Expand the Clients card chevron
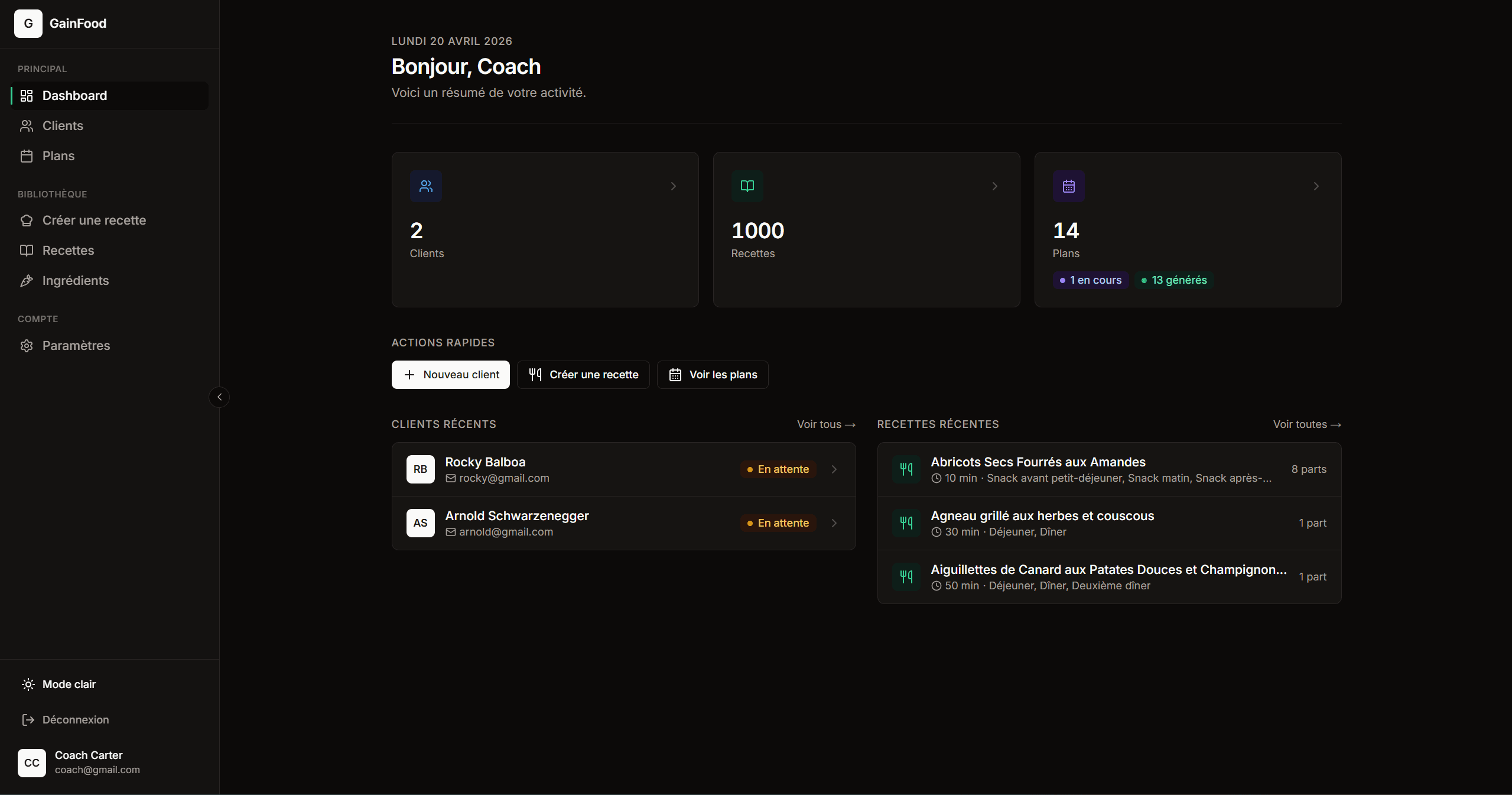This screenshot has height=795, width=1512. click(674, 186)
